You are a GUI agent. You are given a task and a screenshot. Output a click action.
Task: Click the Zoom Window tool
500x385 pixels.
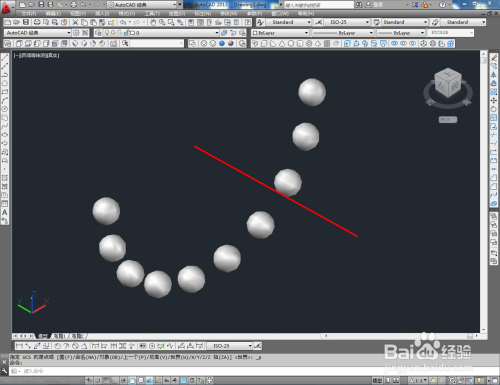click(x=171, y=22)
